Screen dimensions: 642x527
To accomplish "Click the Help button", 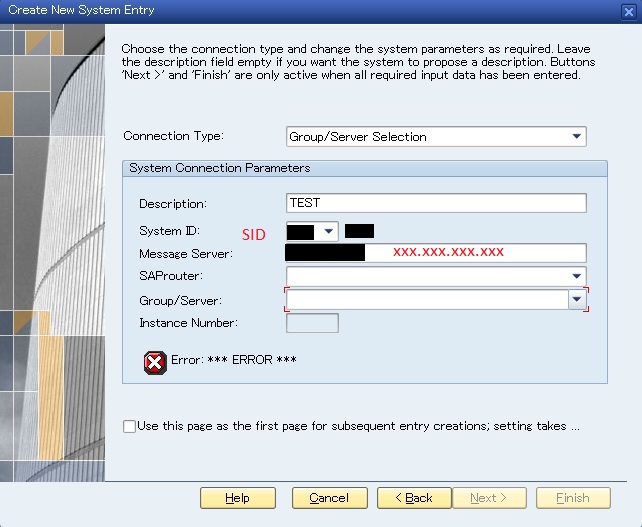I will [237, 498].
